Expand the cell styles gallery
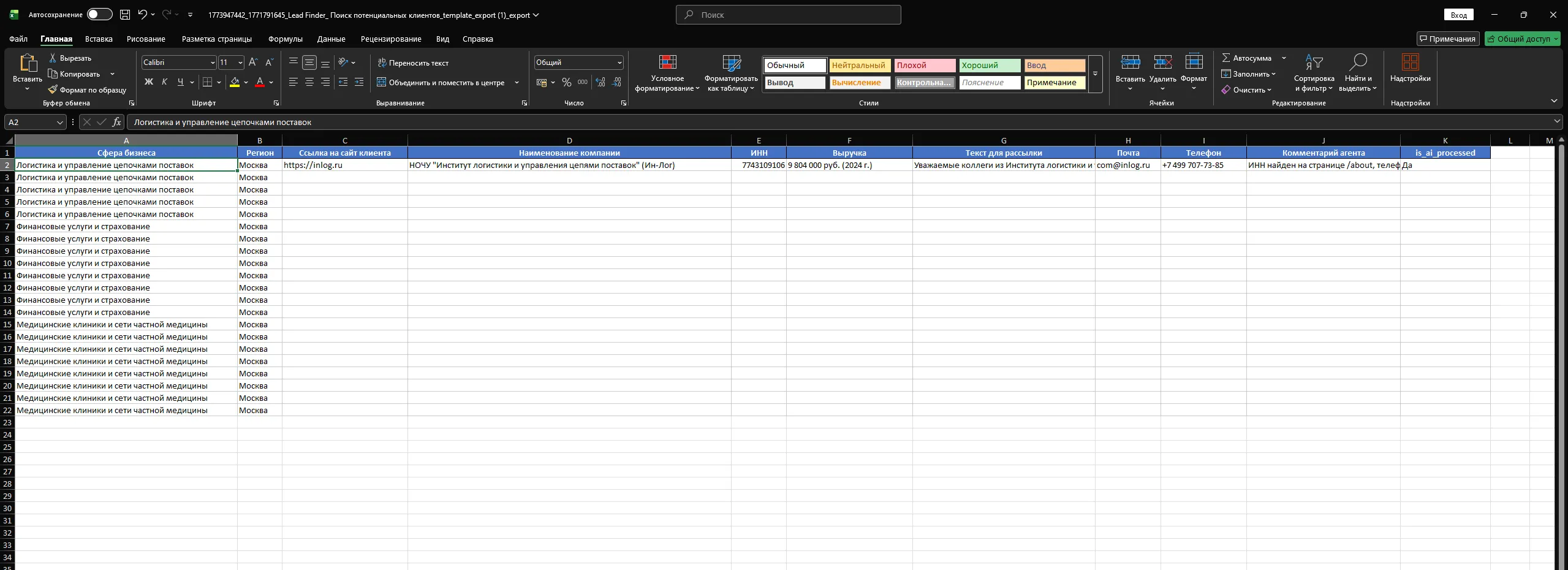Screen dimensions: 1568x570 [1095, 74]
